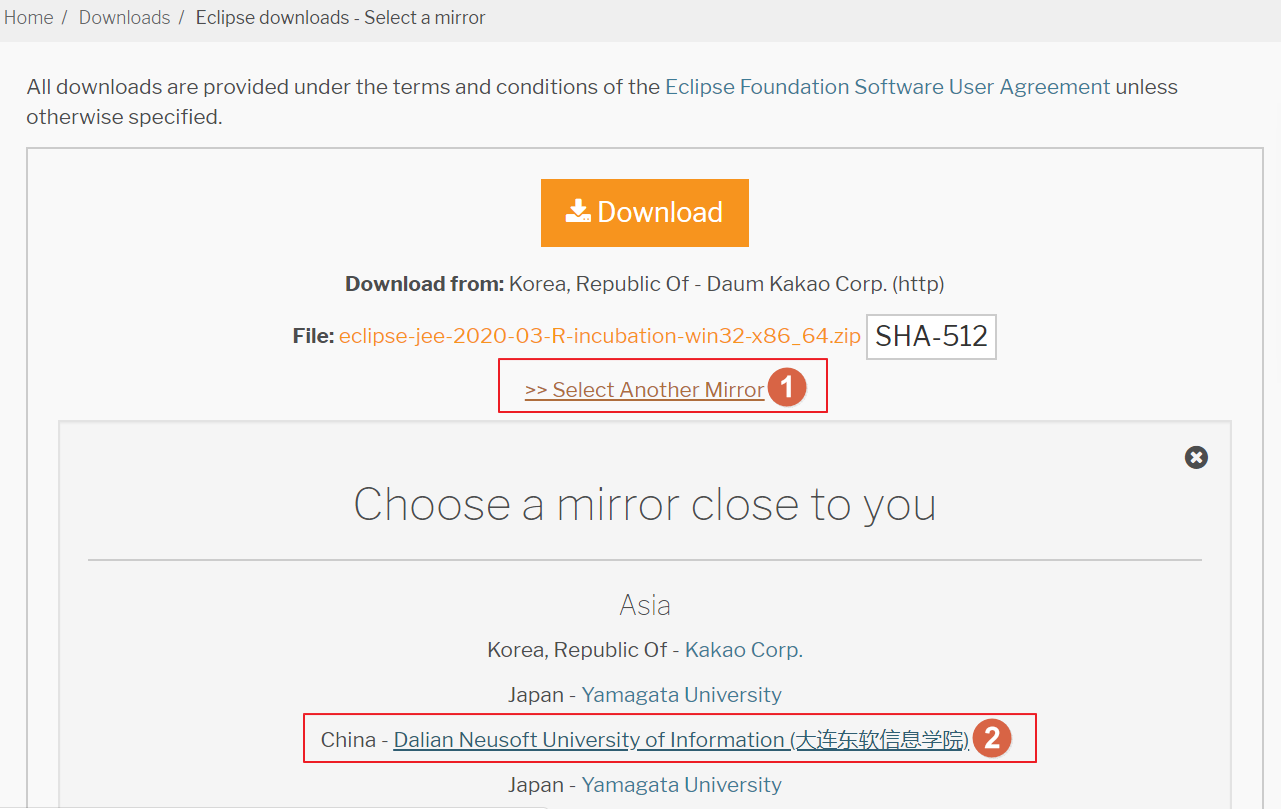Click the current Select a mirror breadcrumb
This screenshot has width=1281, height=809.
tap(340, 18)
